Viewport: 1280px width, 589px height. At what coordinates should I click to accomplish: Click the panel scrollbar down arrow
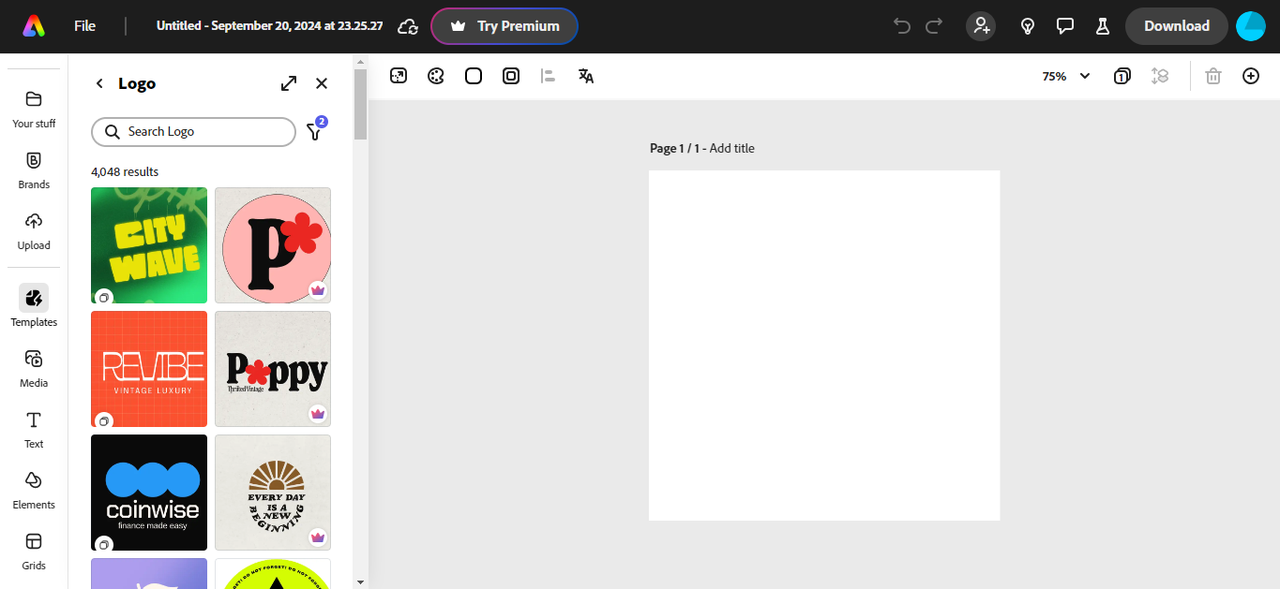(x=360, y=581)
